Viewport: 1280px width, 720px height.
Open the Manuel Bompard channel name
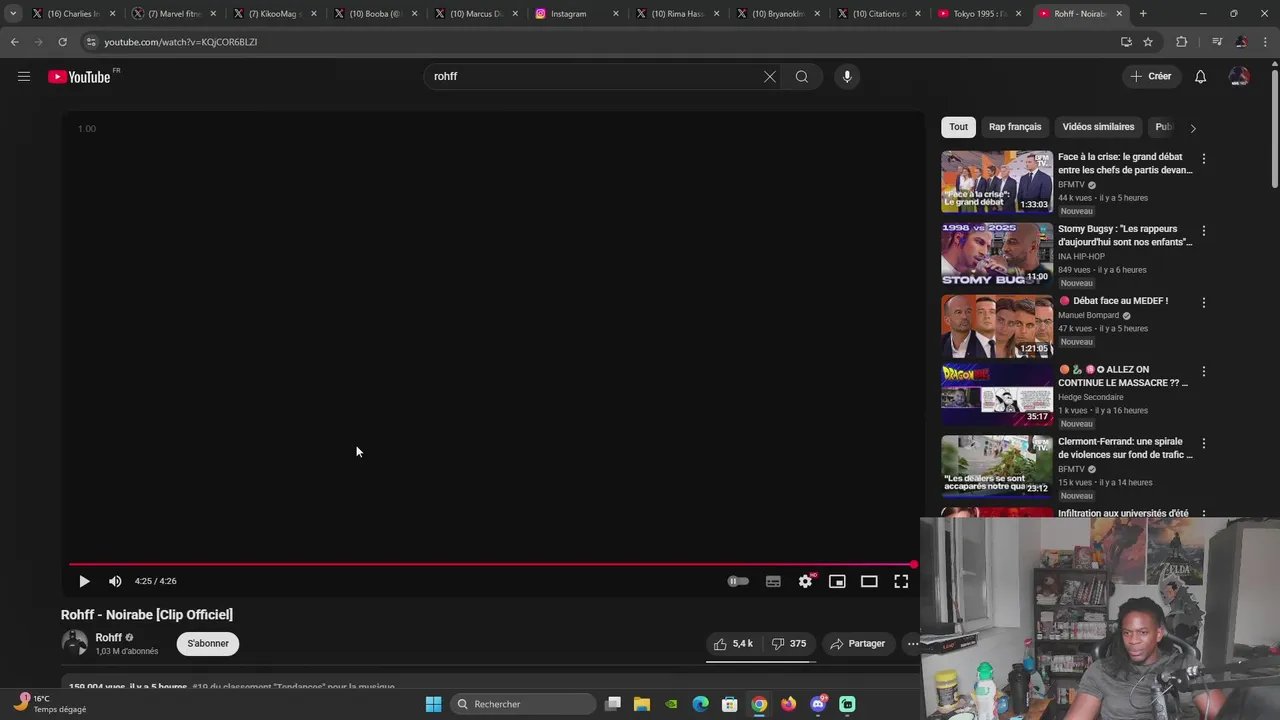pos(1088,316)
